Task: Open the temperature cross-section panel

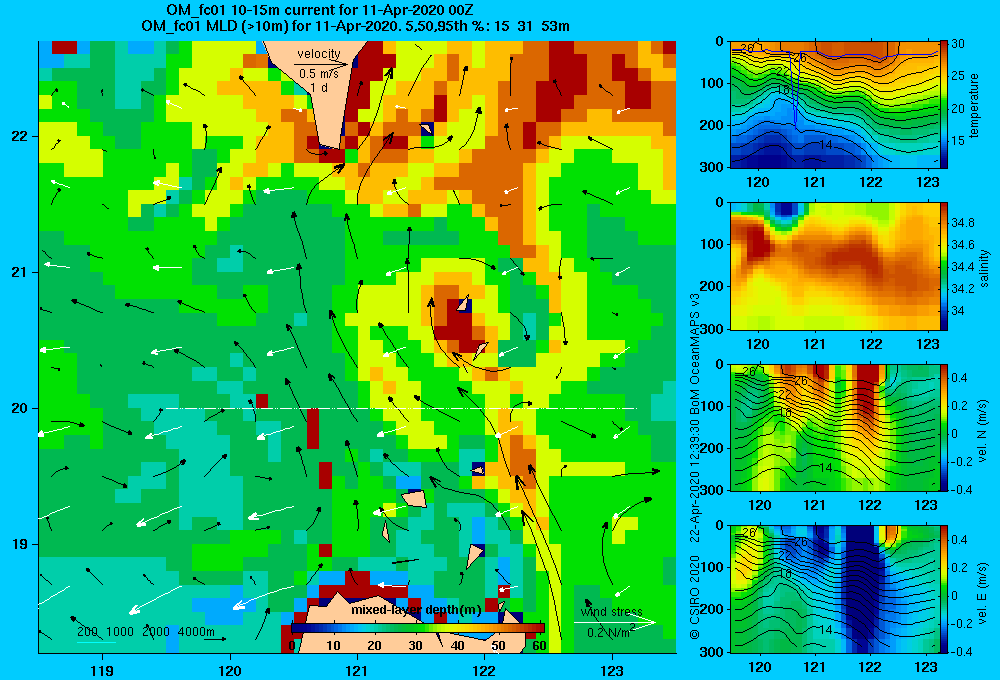Action: [x=835, y=105]
